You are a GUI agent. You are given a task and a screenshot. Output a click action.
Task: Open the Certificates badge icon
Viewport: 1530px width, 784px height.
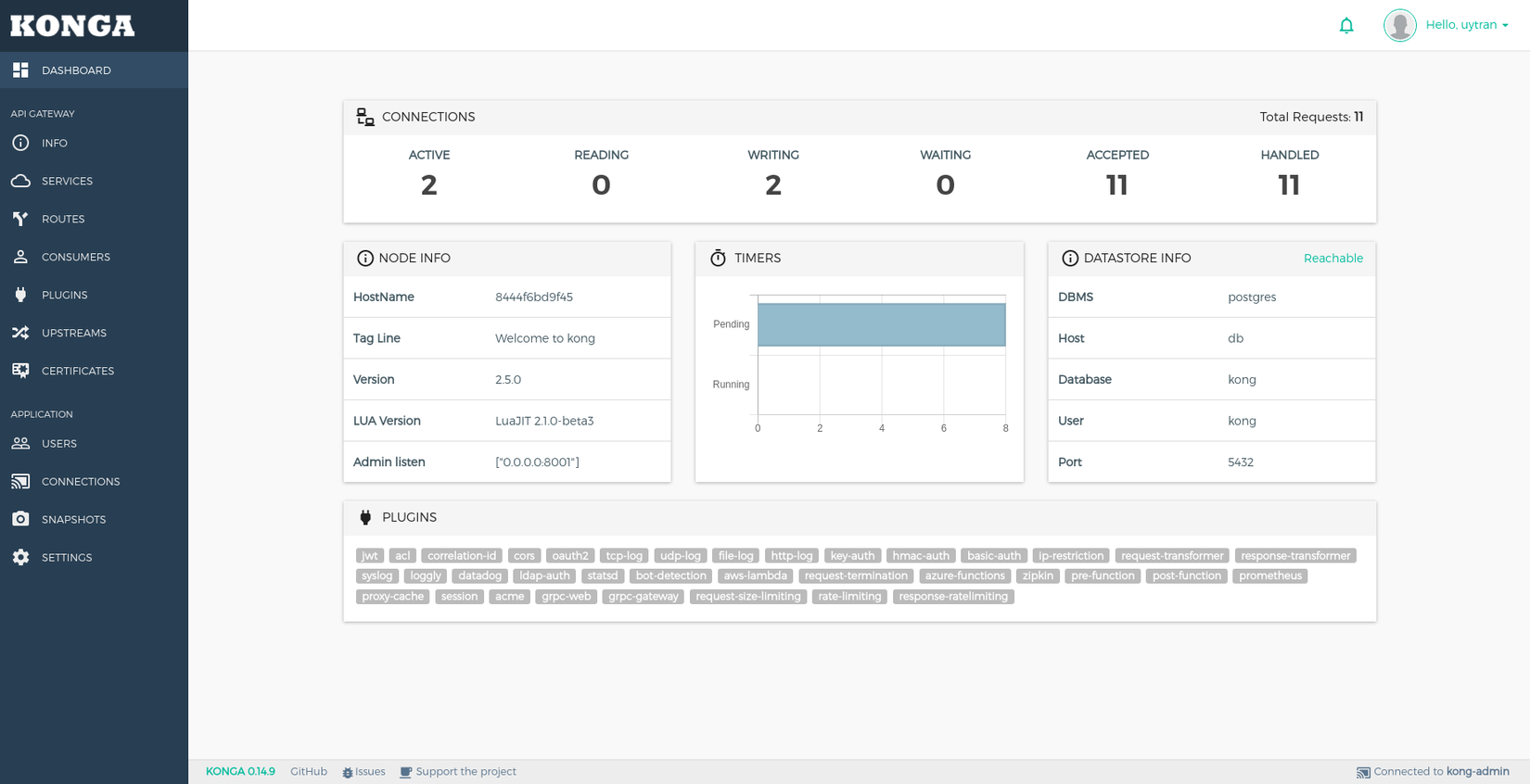(20, 371)
